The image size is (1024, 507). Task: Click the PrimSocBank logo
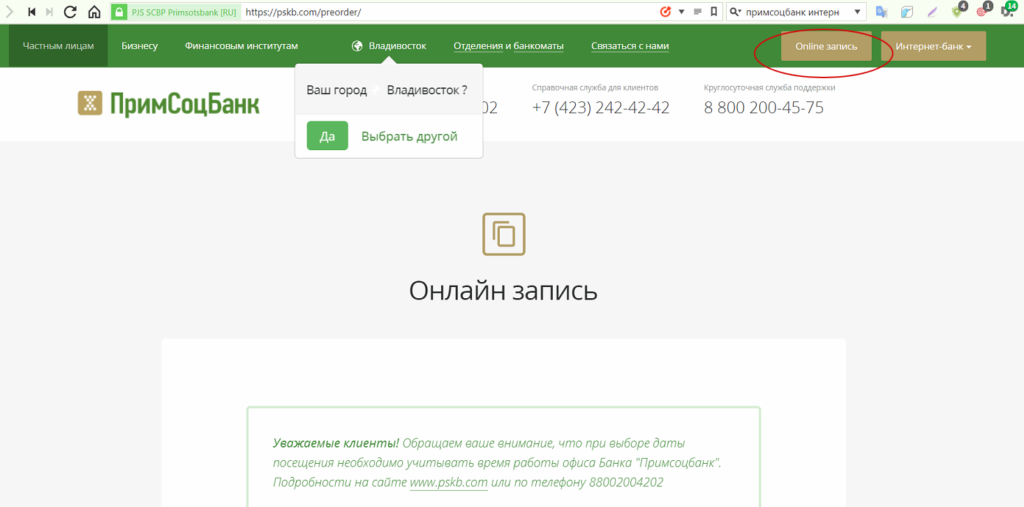tap(168, 103)
